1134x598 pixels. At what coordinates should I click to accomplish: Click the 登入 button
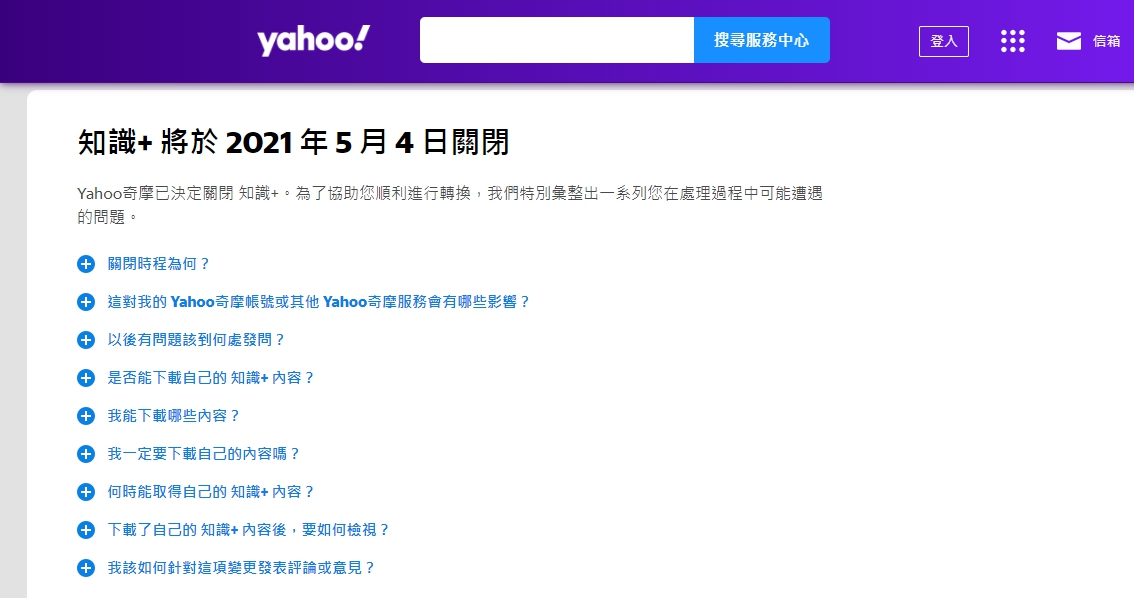[943, 41]
